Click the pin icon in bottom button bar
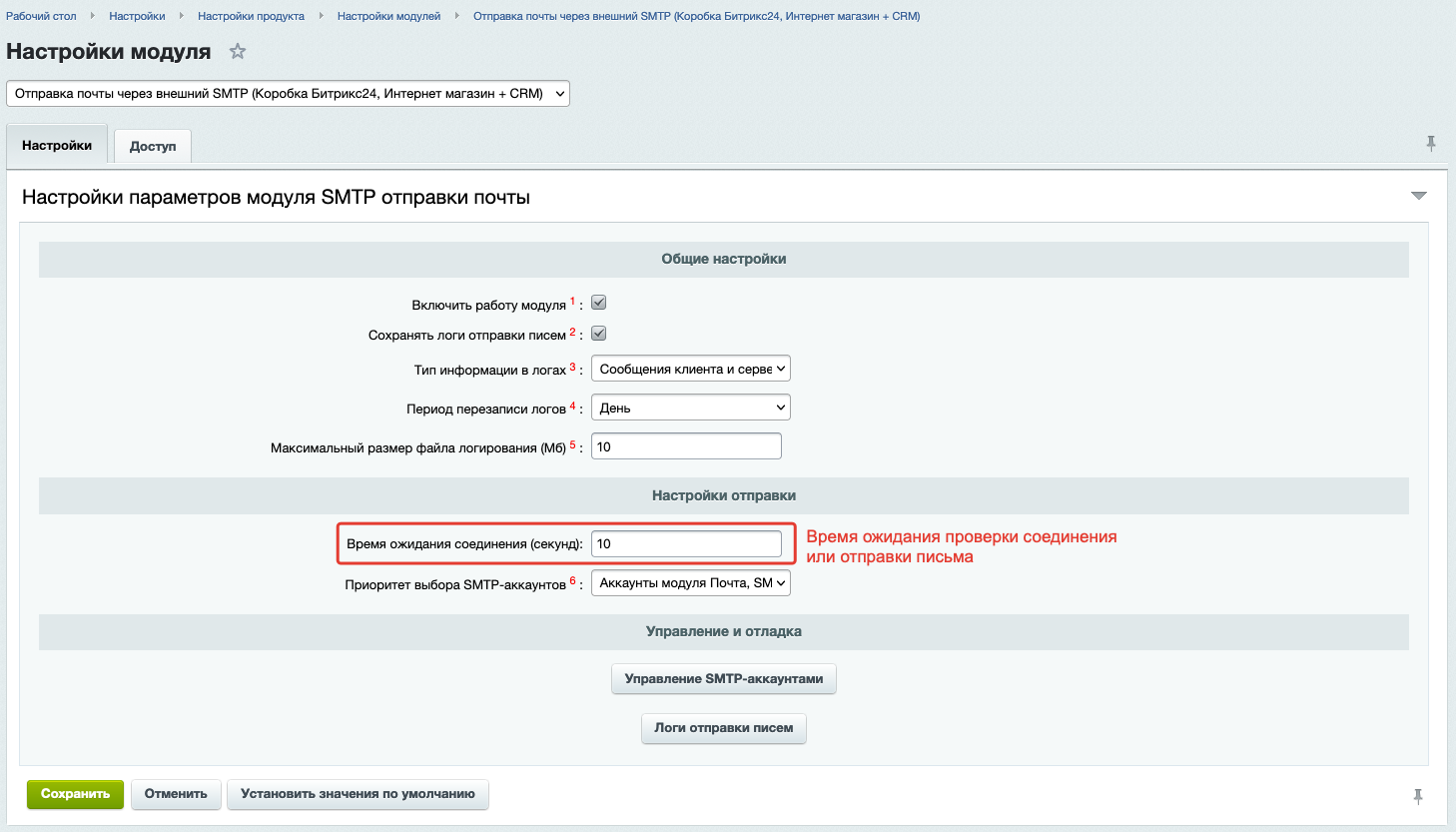Screen dimensions: 1456x832 (x=1418, y=796)
